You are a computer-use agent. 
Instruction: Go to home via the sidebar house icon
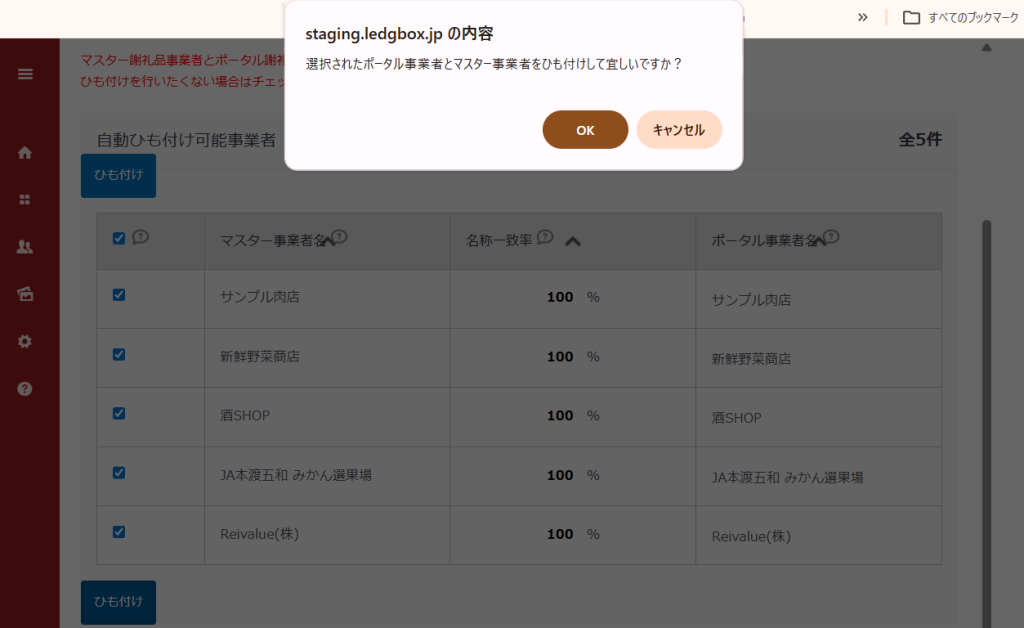click(25, 153)
